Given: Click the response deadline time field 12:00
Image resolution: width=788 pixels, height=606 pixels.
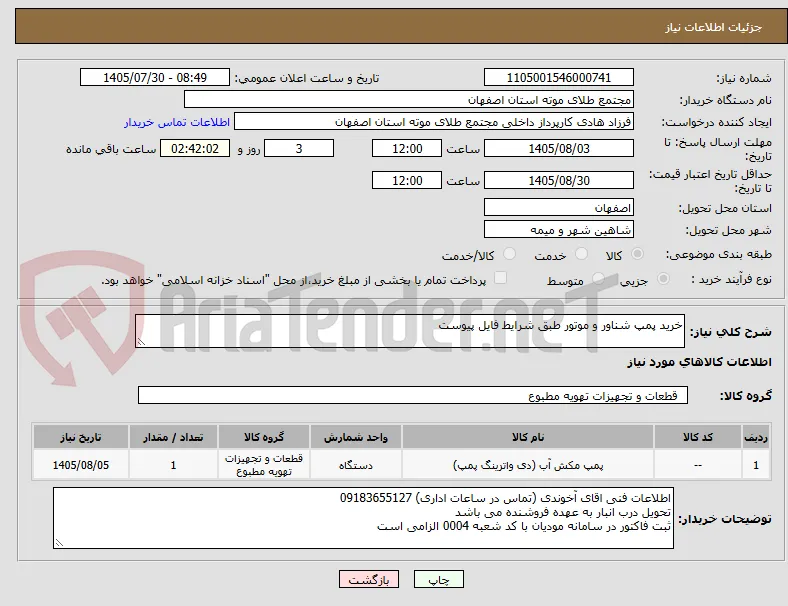Looking at the screenshot, I should click(x=407, y=148).
